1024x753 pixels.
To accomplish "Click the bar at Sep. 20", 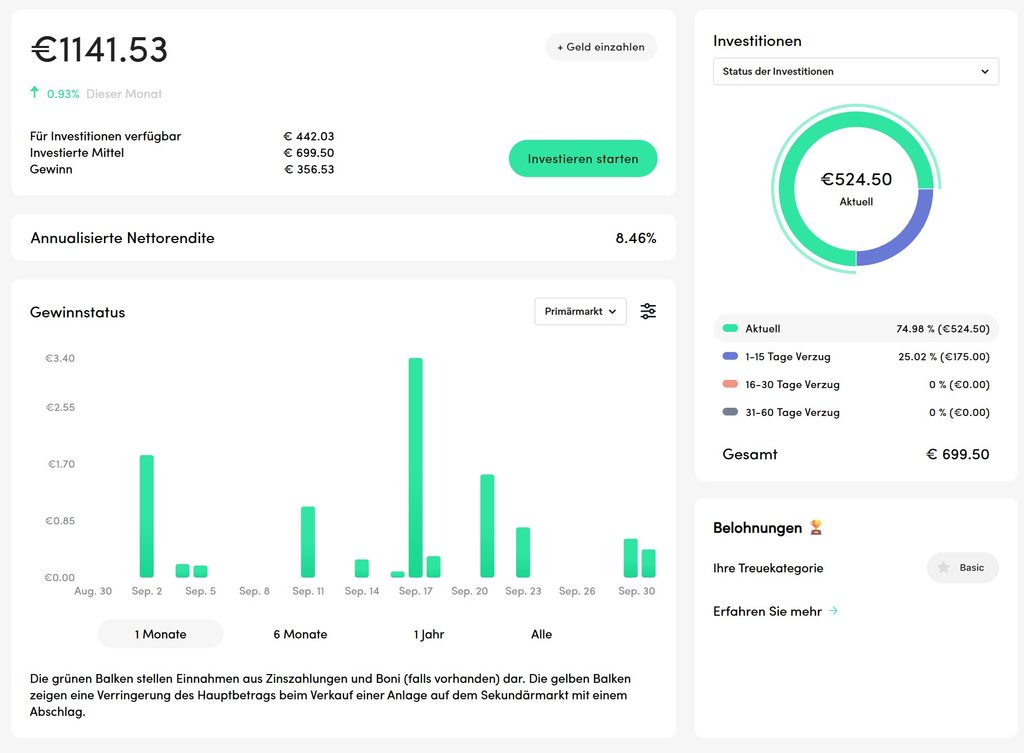I will point(487,526).
